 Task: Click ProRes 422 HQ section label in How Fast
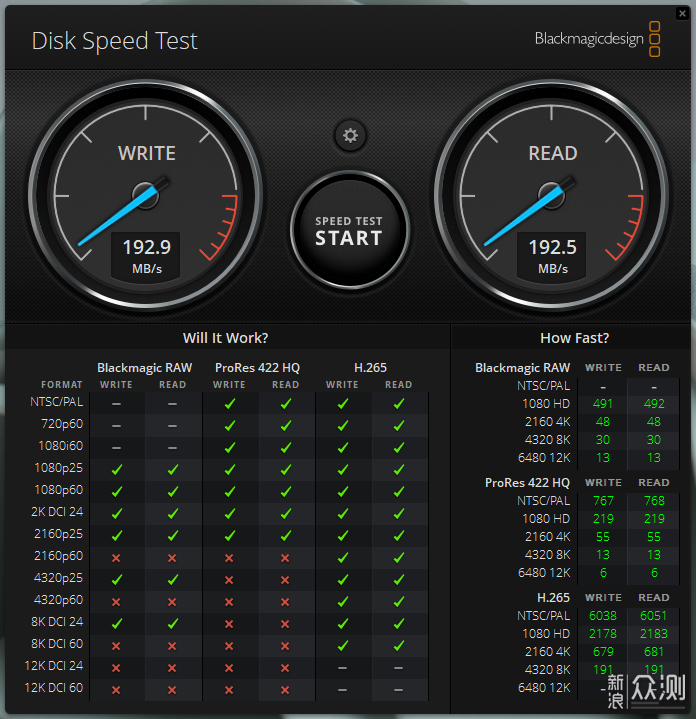(527, 483)
